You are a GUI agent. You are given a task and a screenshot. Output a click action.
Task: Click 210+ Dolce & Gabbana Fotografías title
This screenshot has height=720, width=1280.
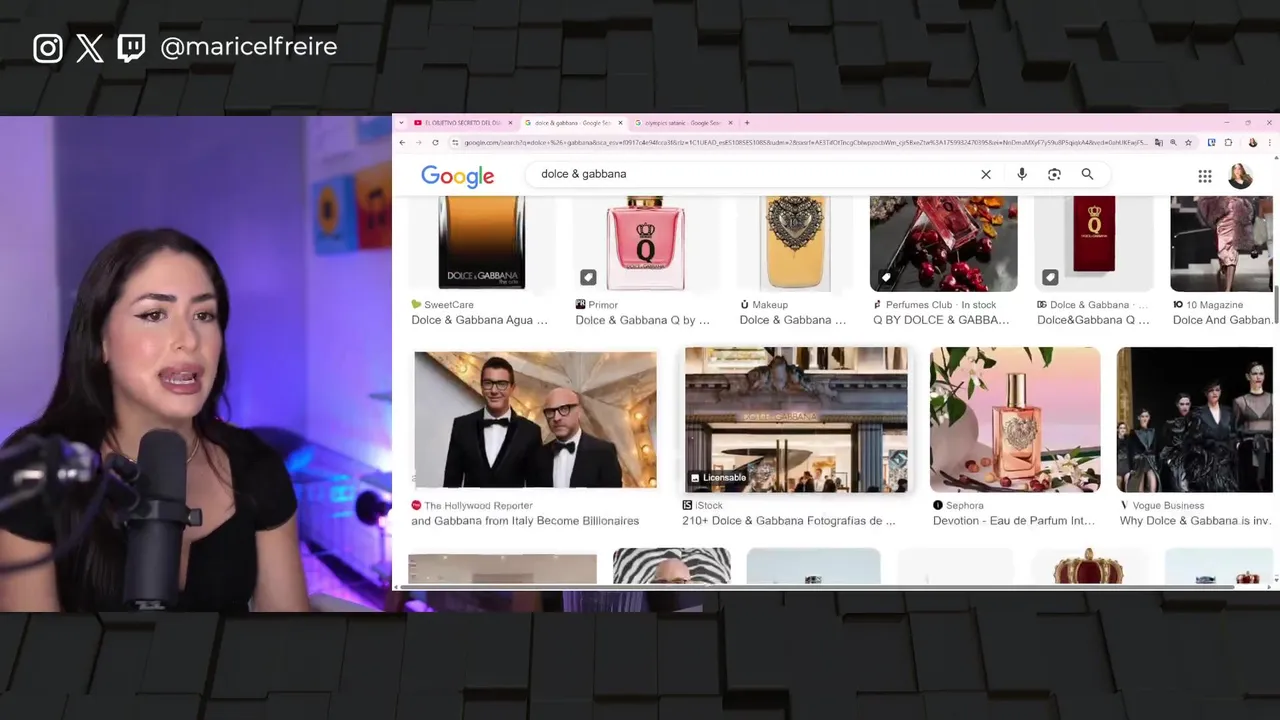coord(789,521)
